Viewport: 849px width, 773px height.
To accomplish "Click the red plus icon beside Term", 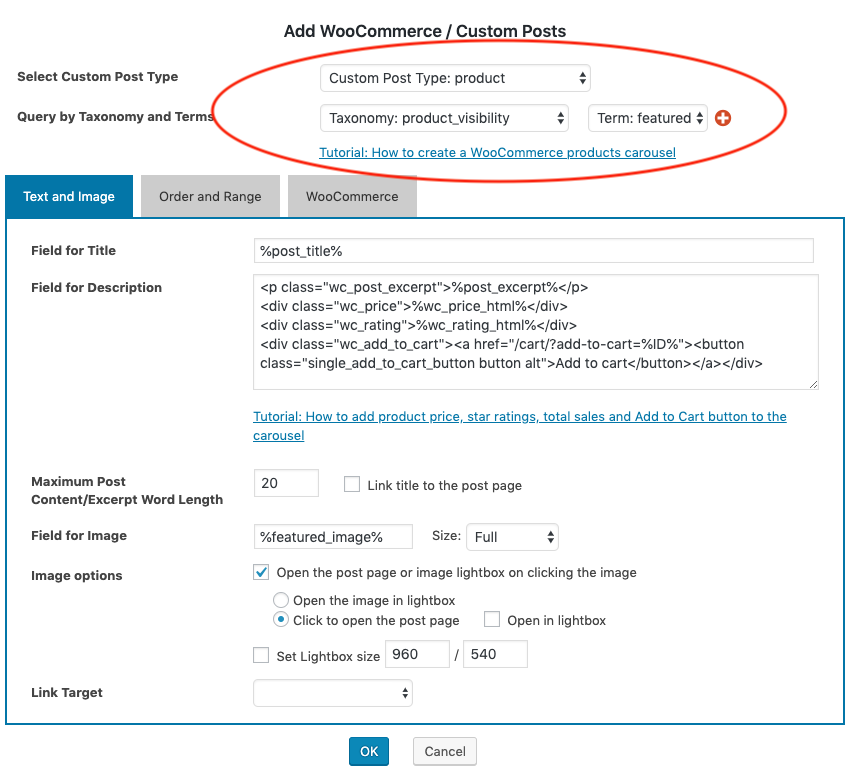I will click(x=724, y=118).
